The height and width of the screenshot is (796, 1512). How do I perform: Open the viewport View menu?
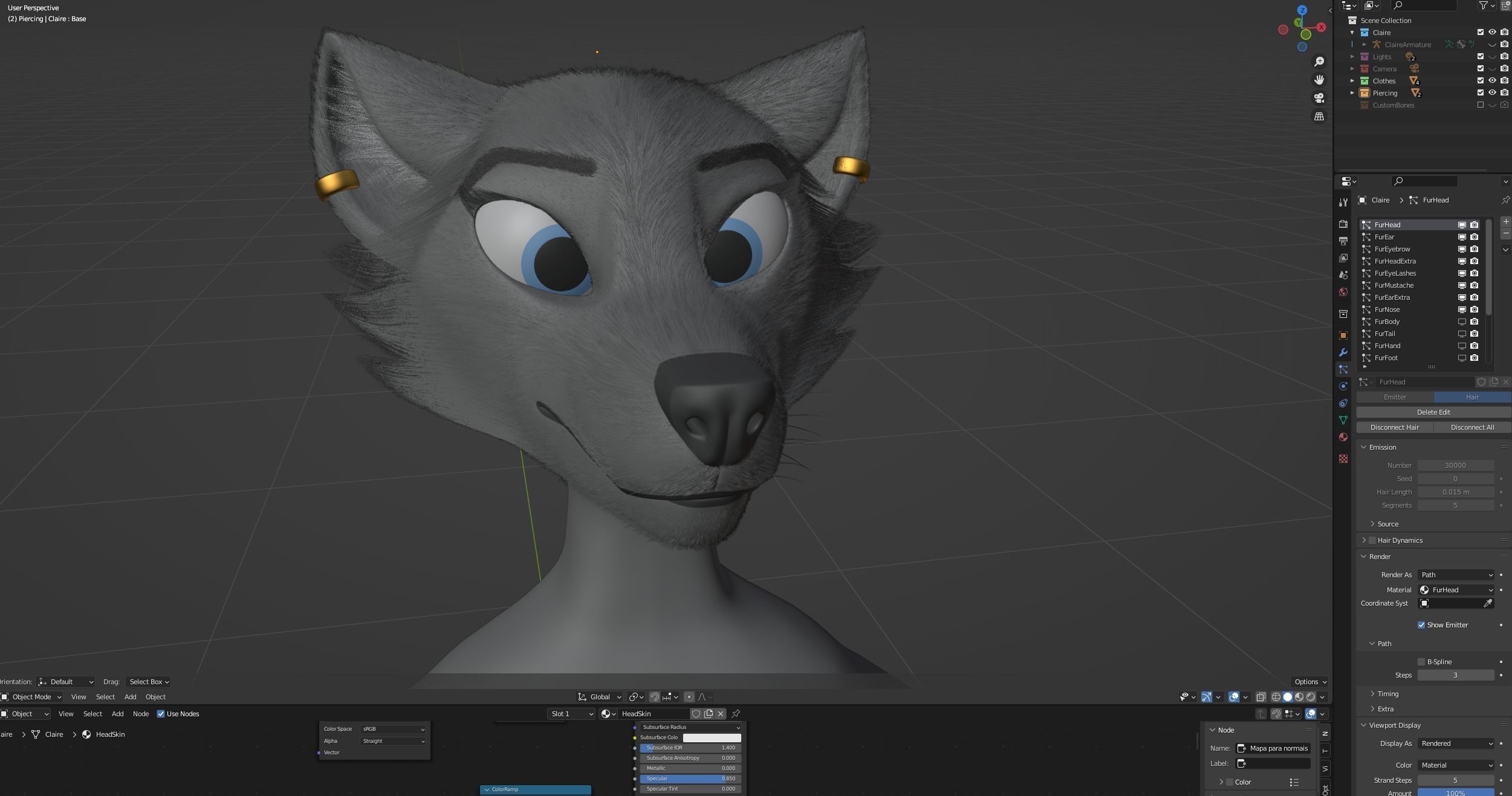[x=79, y=697]
